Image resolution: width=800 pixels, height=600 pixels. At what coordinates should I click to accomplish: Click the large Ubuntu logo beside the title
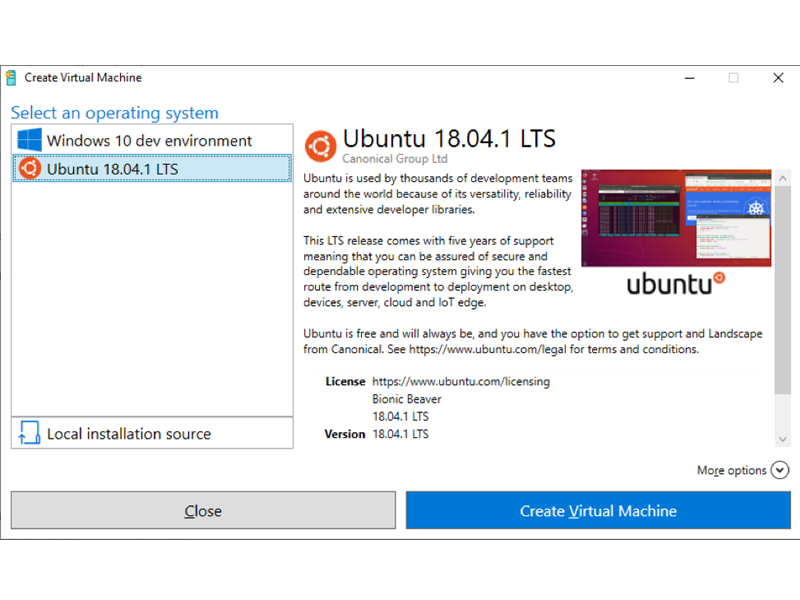click(x=320, y=146)
